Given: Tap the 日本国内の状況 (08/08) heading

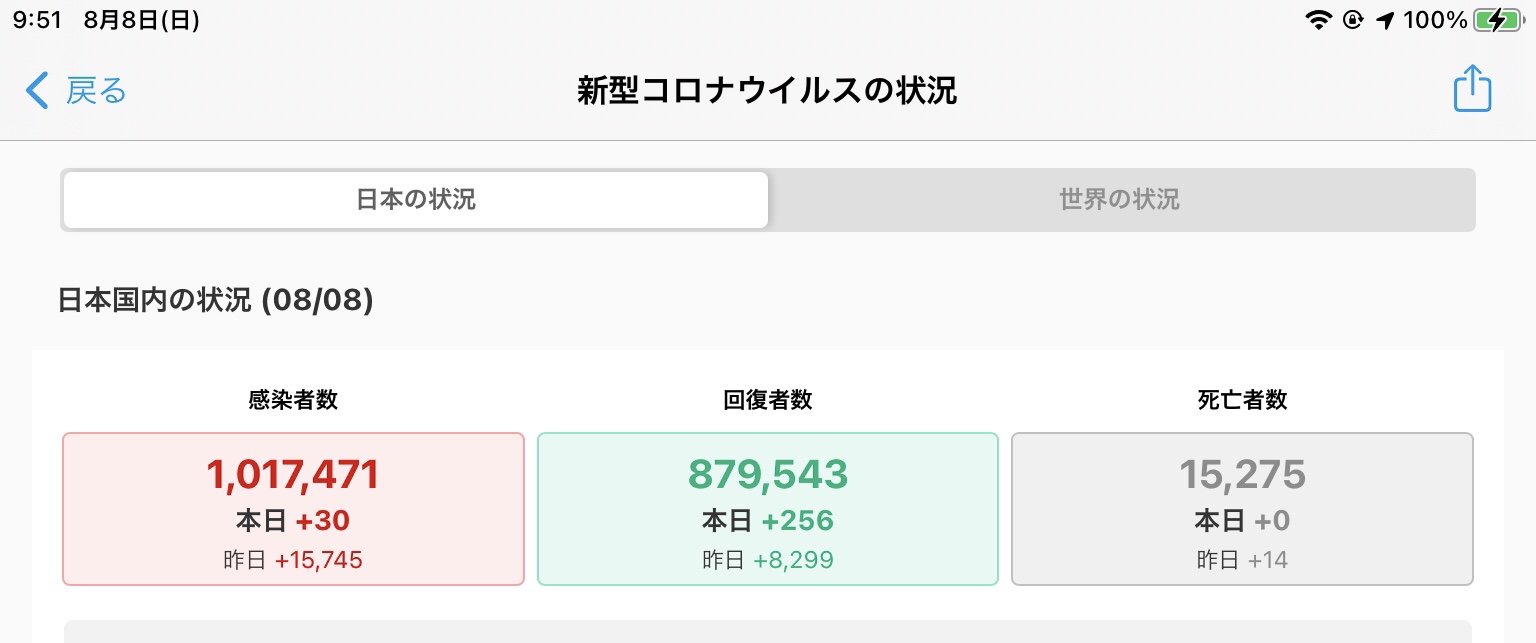Looking at the screenshot, I should 216,300.
